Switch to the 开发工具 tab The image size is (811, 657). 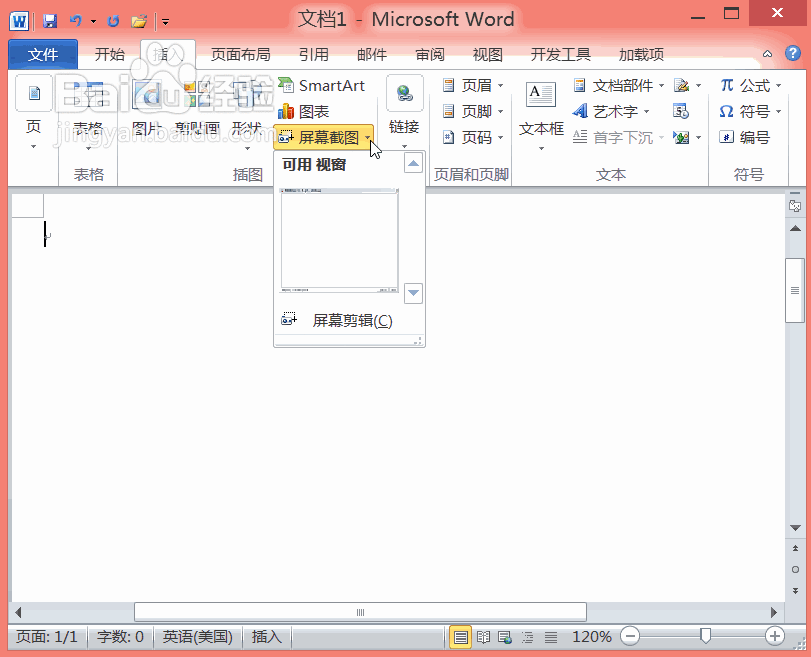tap(560, 54)
